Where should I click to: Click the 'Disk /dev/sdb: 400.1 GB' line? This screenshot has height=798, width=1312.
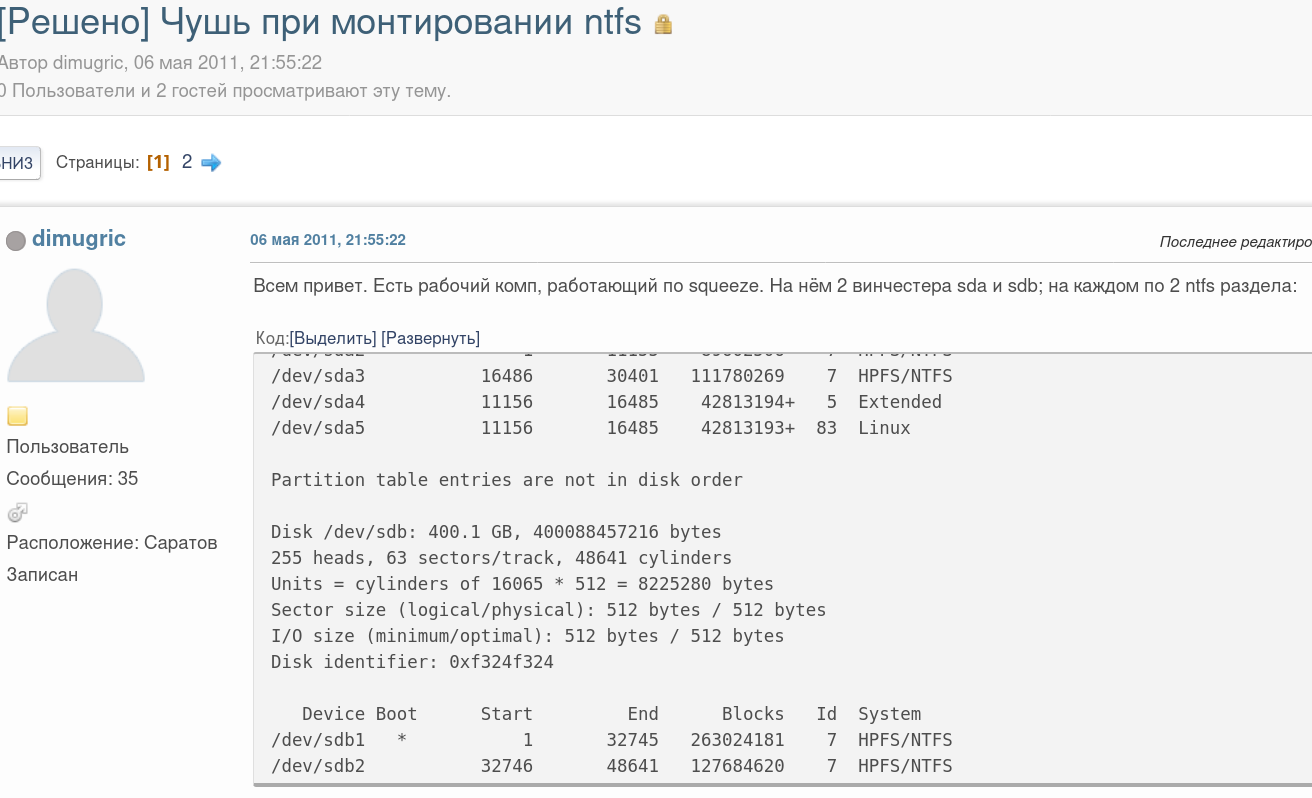pos(496,532)
